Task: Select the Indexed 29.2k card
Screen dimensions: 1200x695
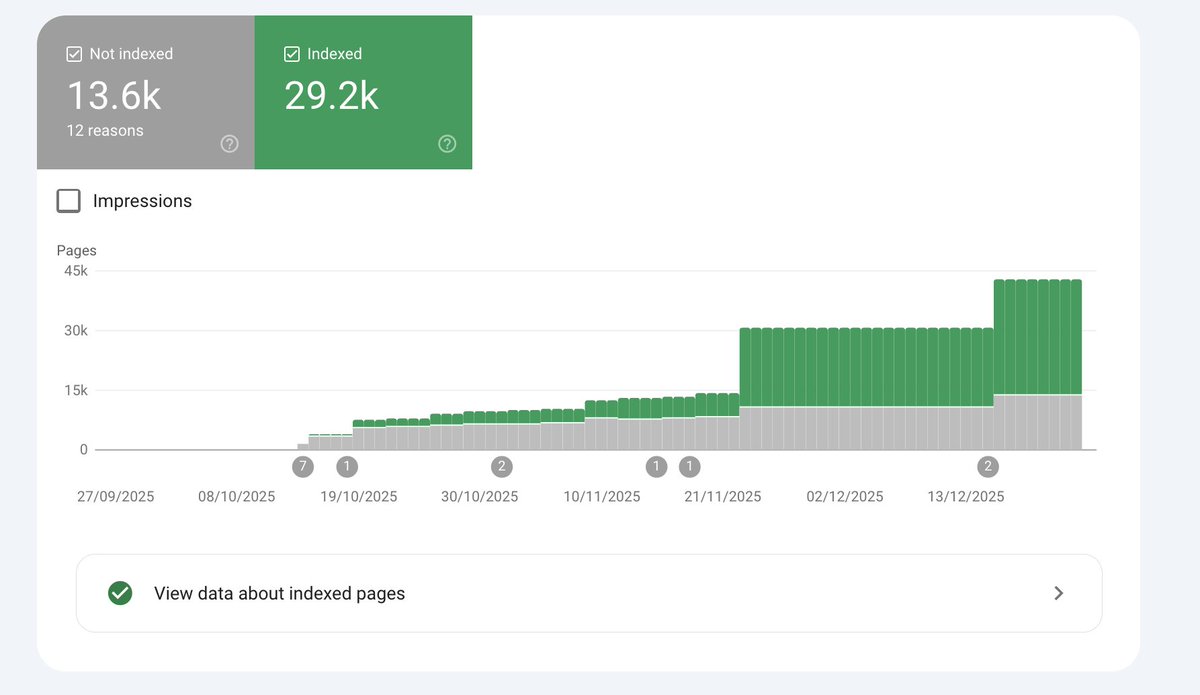Action: point(363,92)
